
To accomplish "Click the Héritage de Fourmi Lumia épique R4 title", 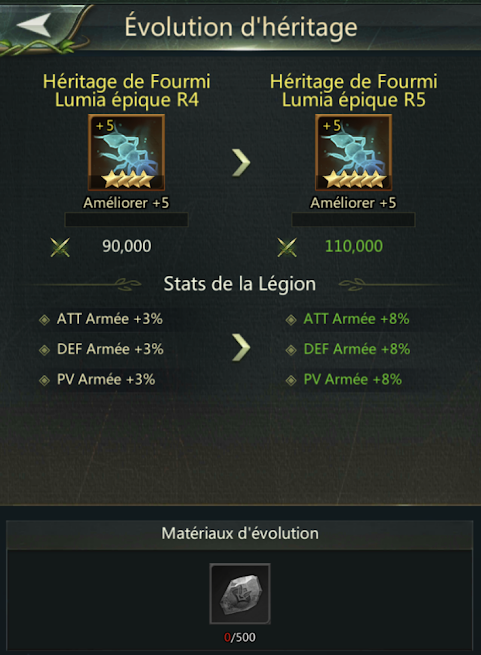I will [x=126, y=90].
